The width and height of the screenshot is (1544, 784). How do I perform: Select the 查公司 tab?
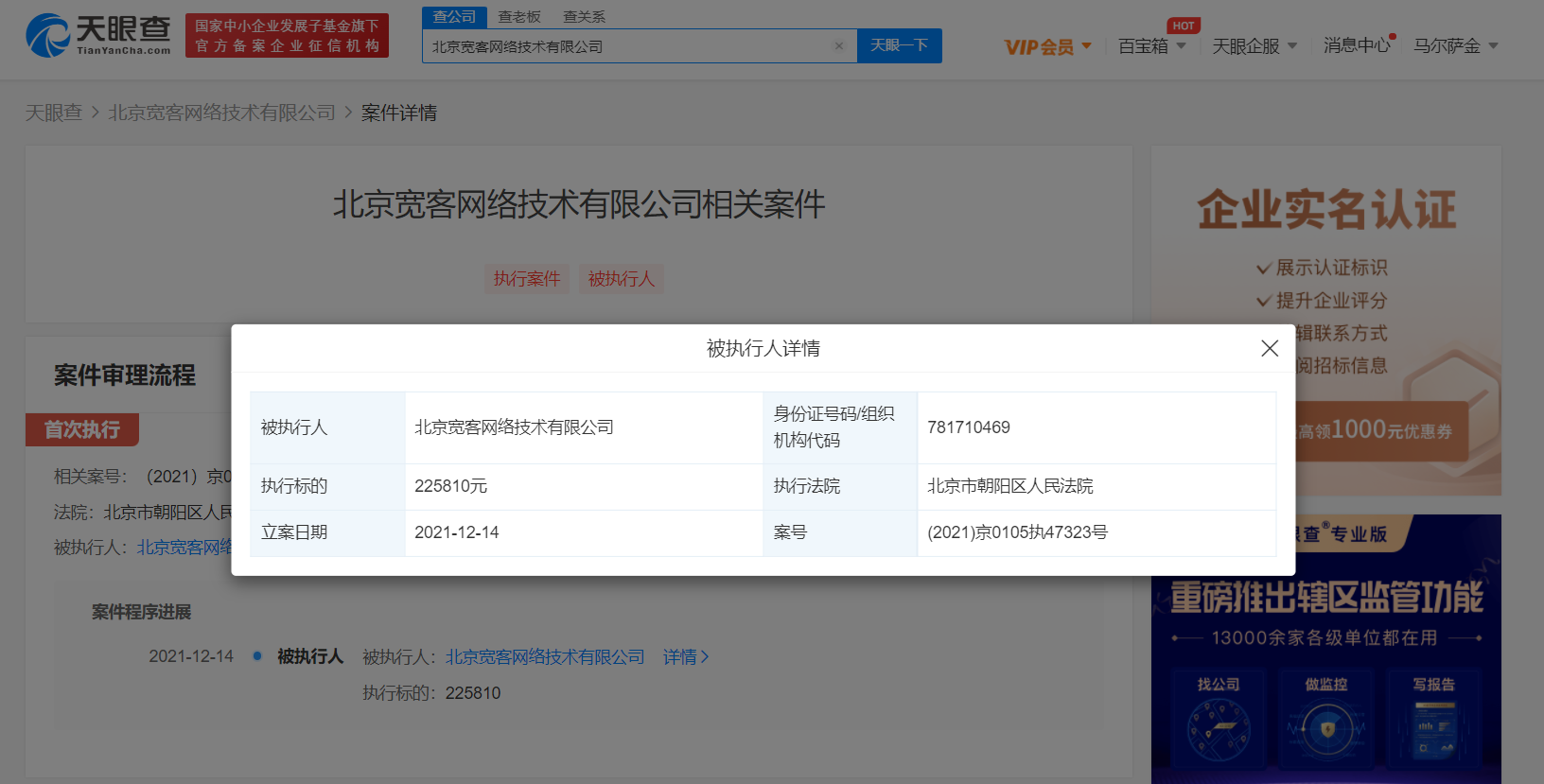coord(454,17)
